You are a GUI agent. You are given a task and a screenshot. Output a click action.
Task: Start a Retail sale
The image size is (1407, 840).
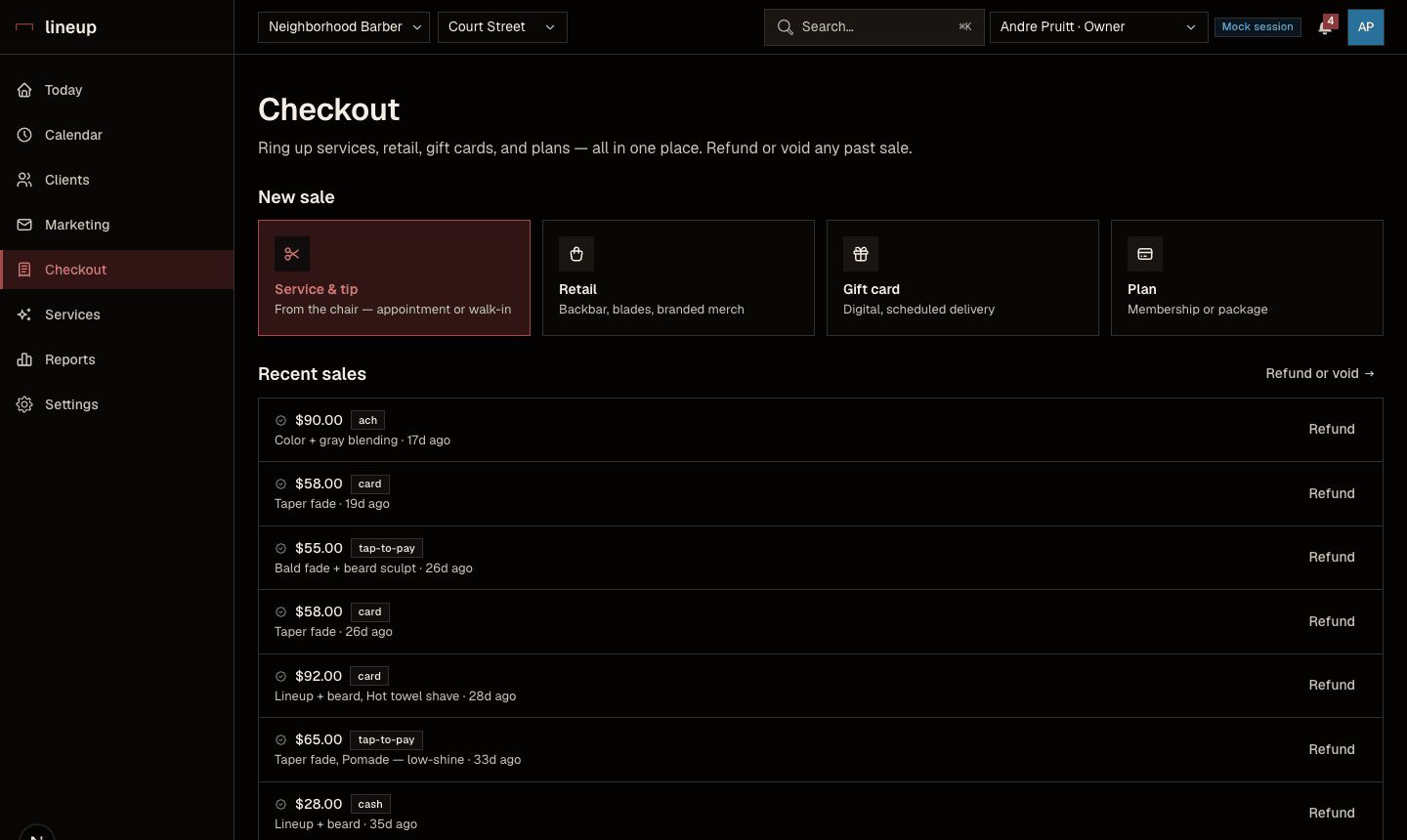[678, 277]
